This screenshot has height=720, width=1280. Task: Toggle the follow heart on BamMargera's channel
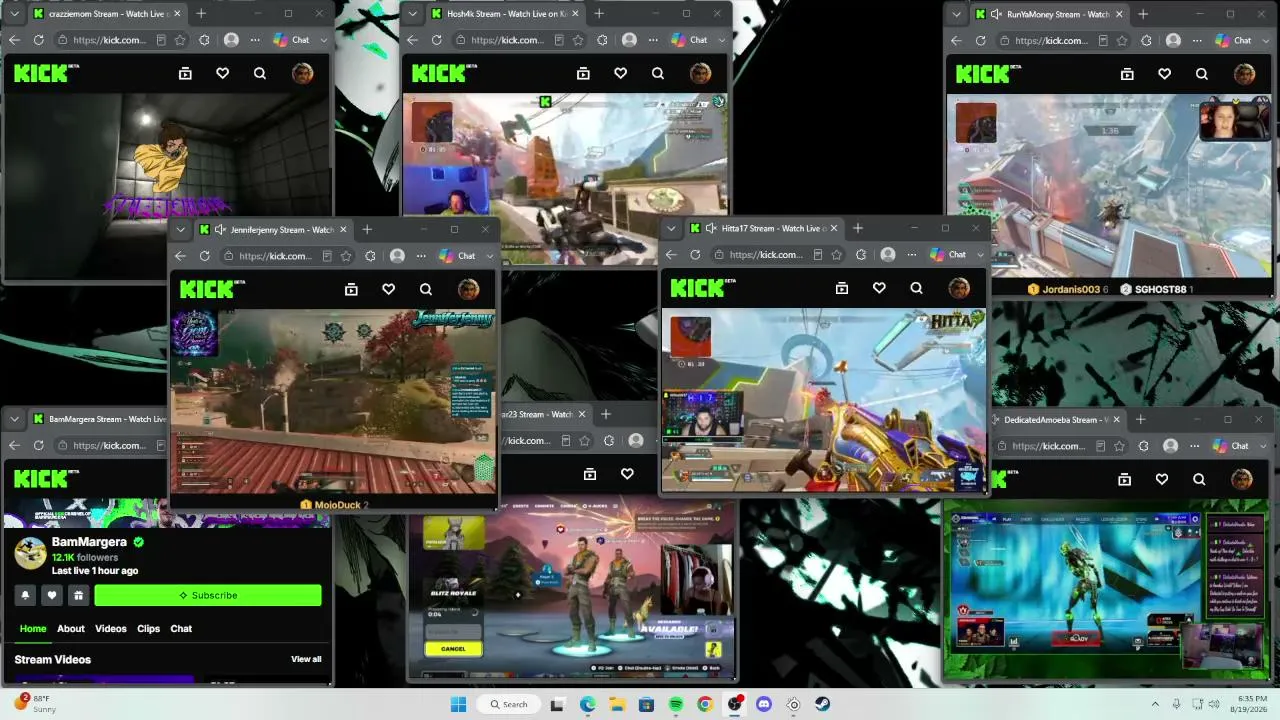pyautogui.click(x=52, y=595)
